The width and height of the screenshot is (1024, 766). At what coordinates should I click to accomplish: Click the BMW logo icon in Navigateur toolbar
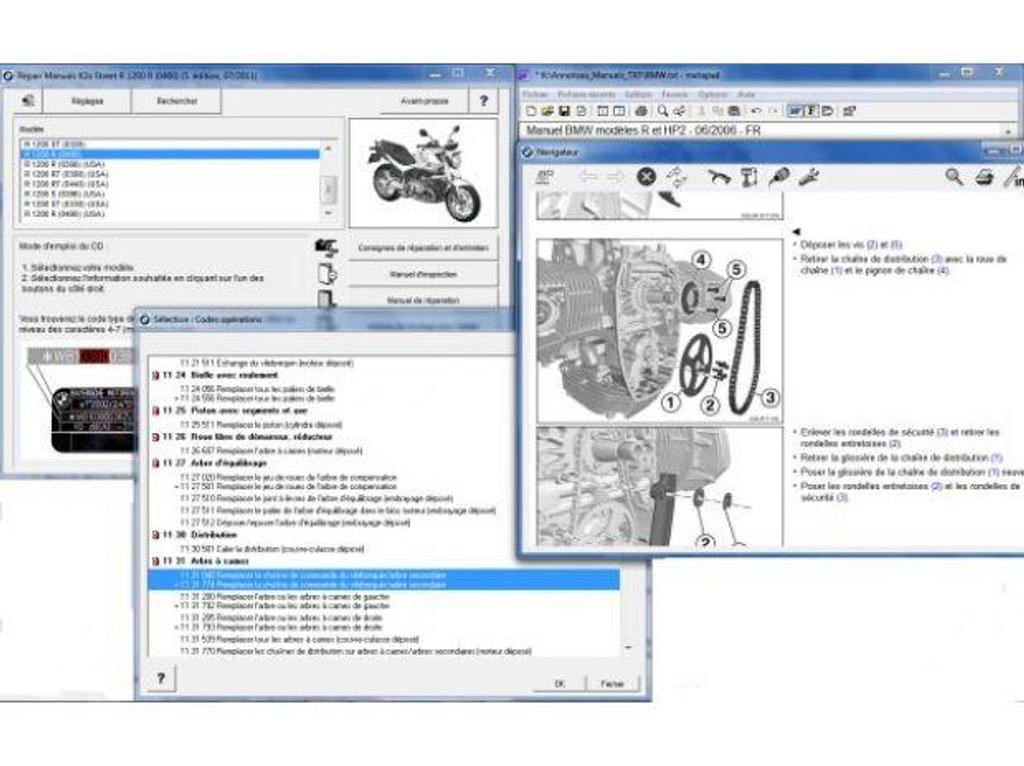(544, 176)
